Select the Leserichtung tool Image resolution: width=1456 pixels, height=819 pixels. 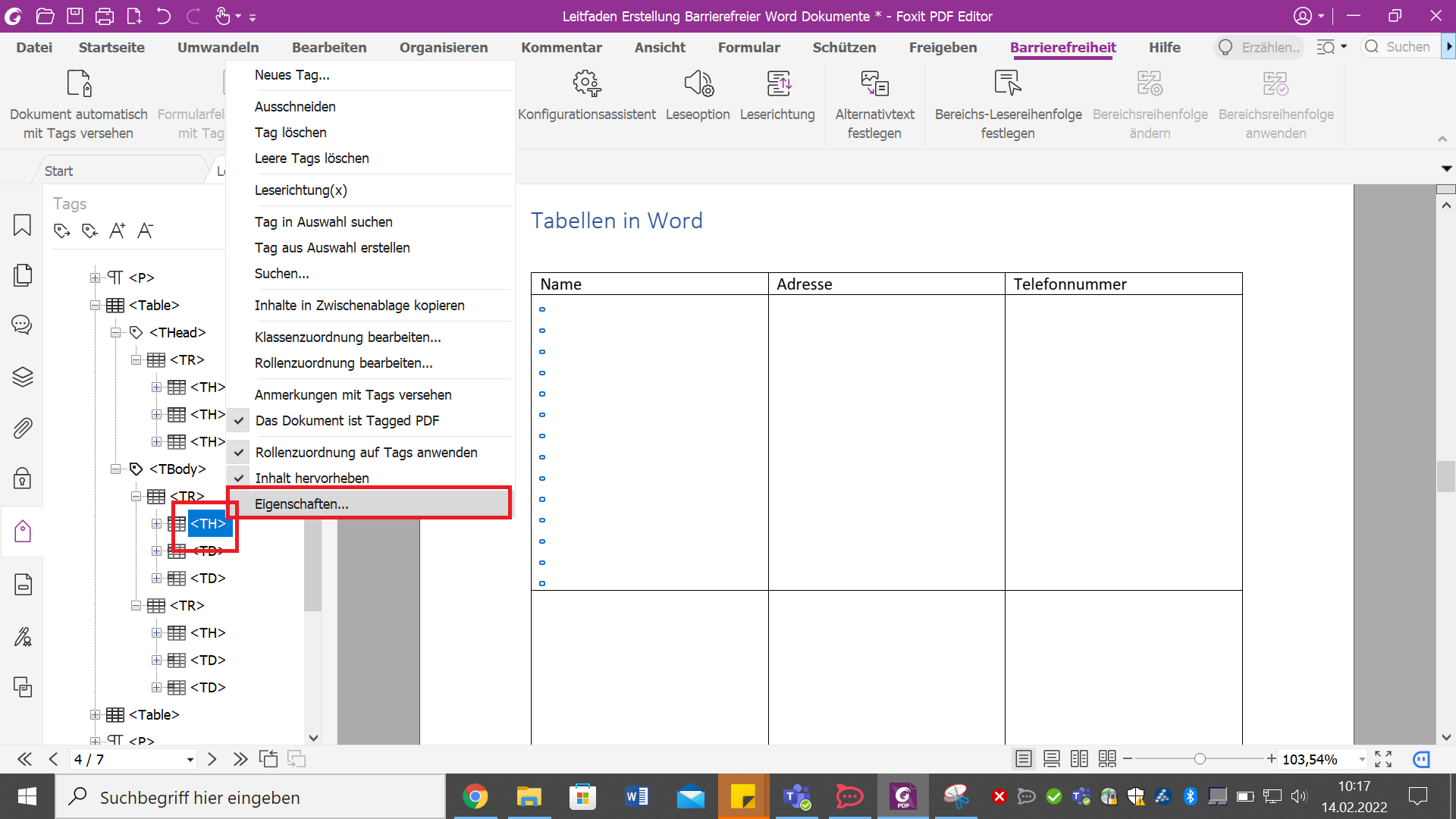point(777,99)
